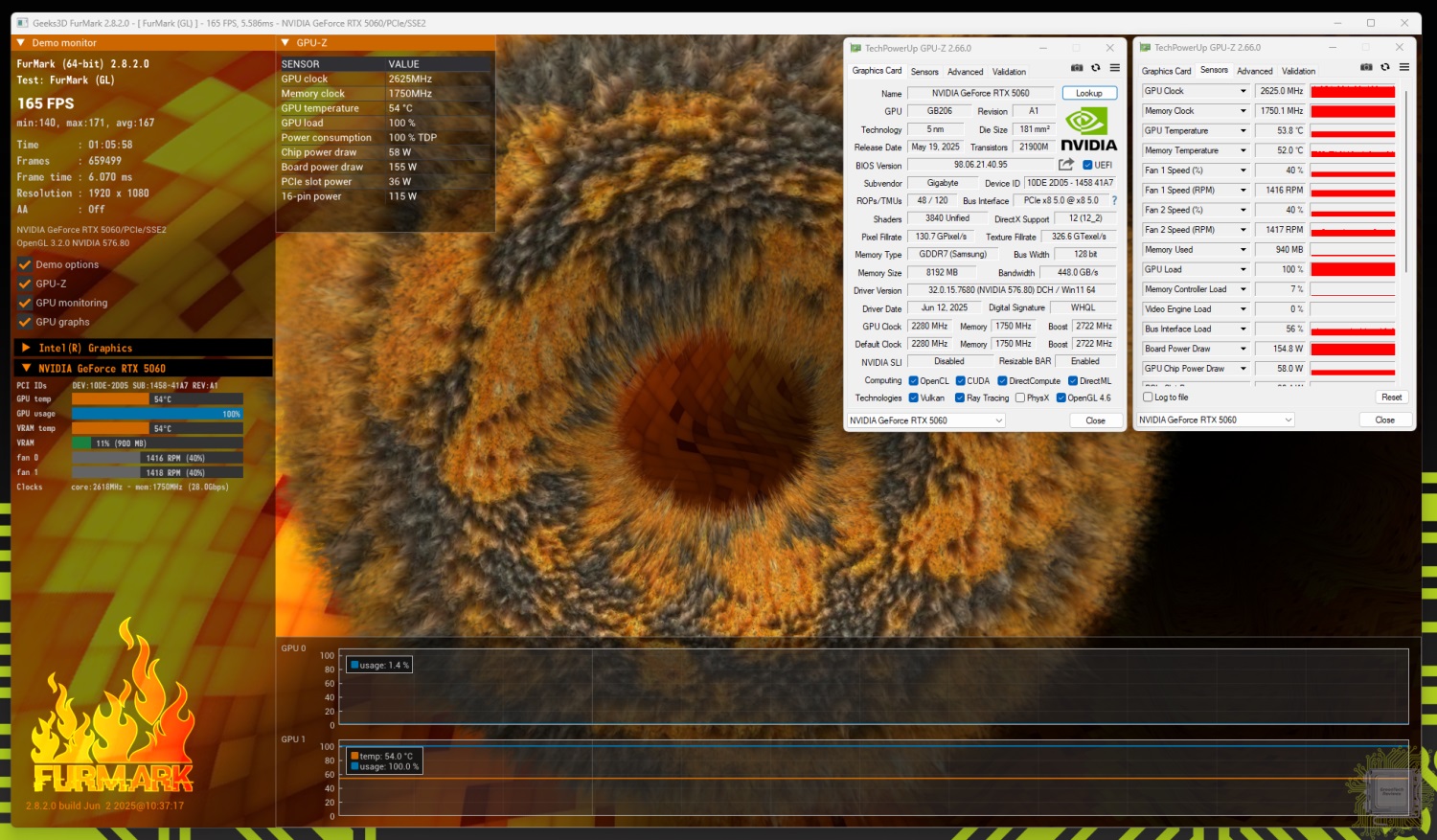This screenshot has height=840, width=1437.
Task: Click the blue question mark next to Bus Interface
Action: [1114, 200]
